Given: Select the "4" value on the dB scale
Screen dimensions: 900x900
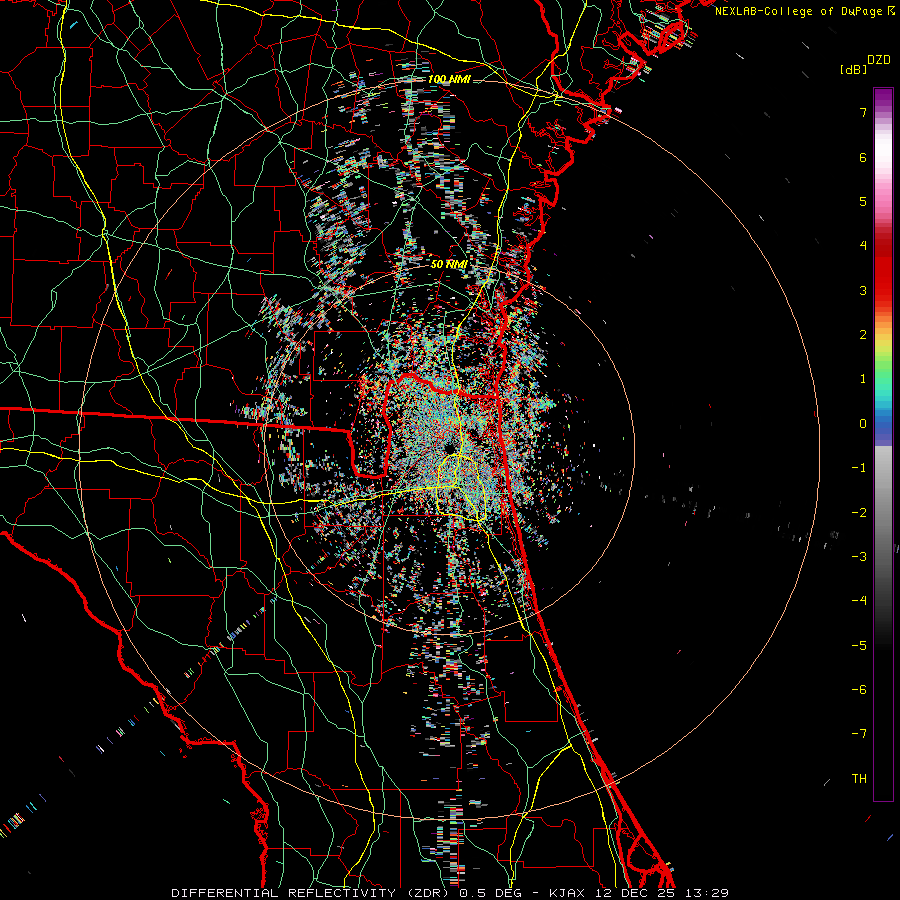Looking at the screenshot, I should [x=863, y=246].
